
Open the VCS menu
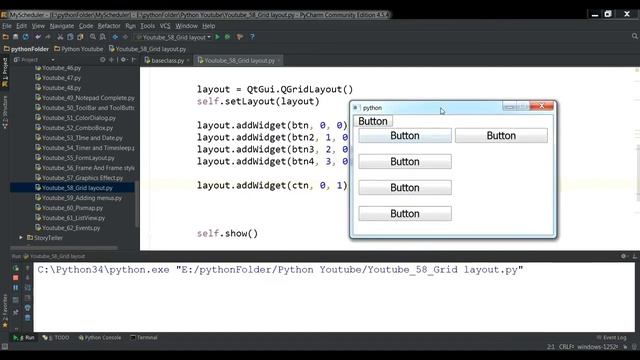click(165, 26)
